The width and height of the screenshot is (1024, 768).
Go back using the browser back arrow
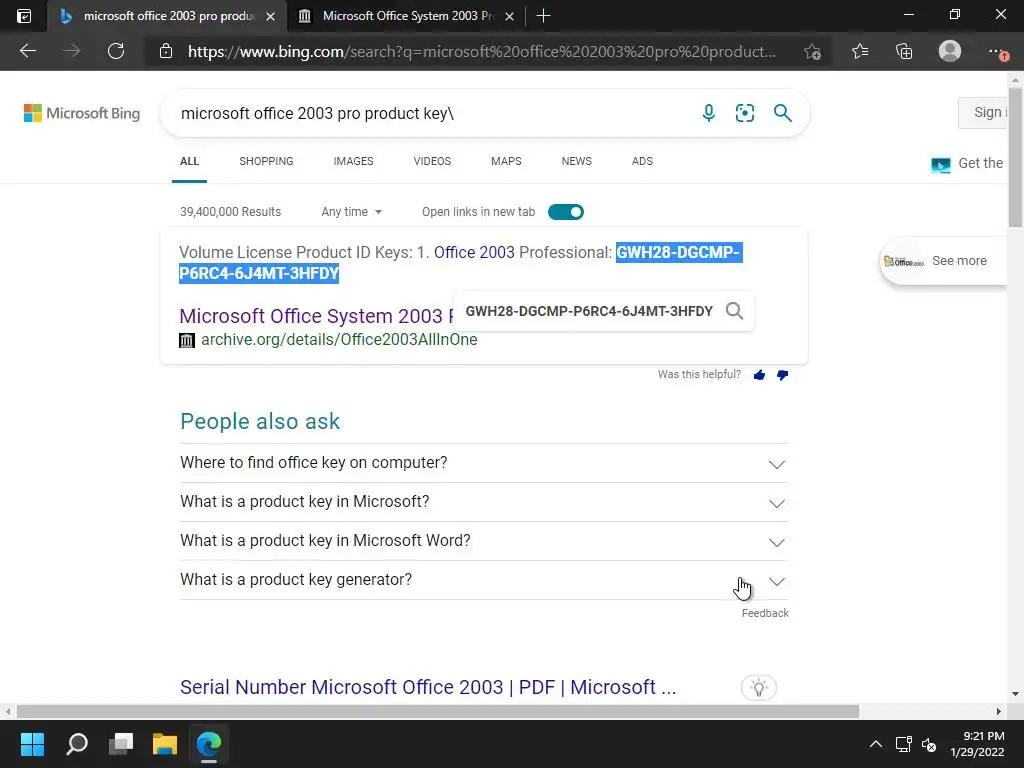point(28,51)
